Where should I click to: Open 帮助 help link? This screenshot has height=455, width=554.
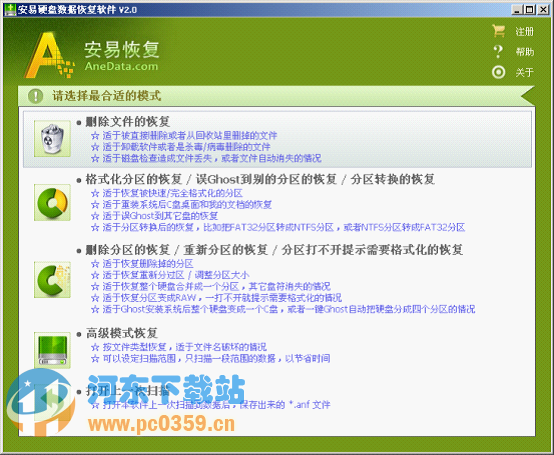click(x=525, y=52)
